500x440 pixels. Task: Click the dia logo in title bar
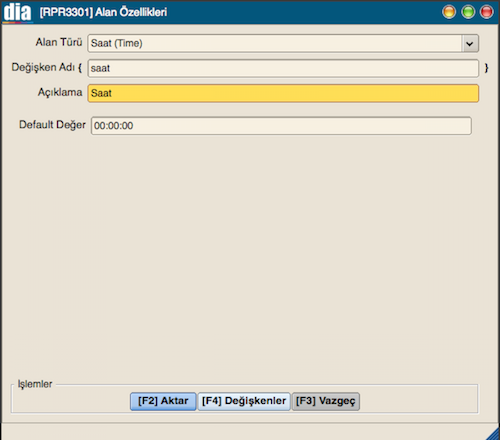pyautogui.click(x=17, y=12)
